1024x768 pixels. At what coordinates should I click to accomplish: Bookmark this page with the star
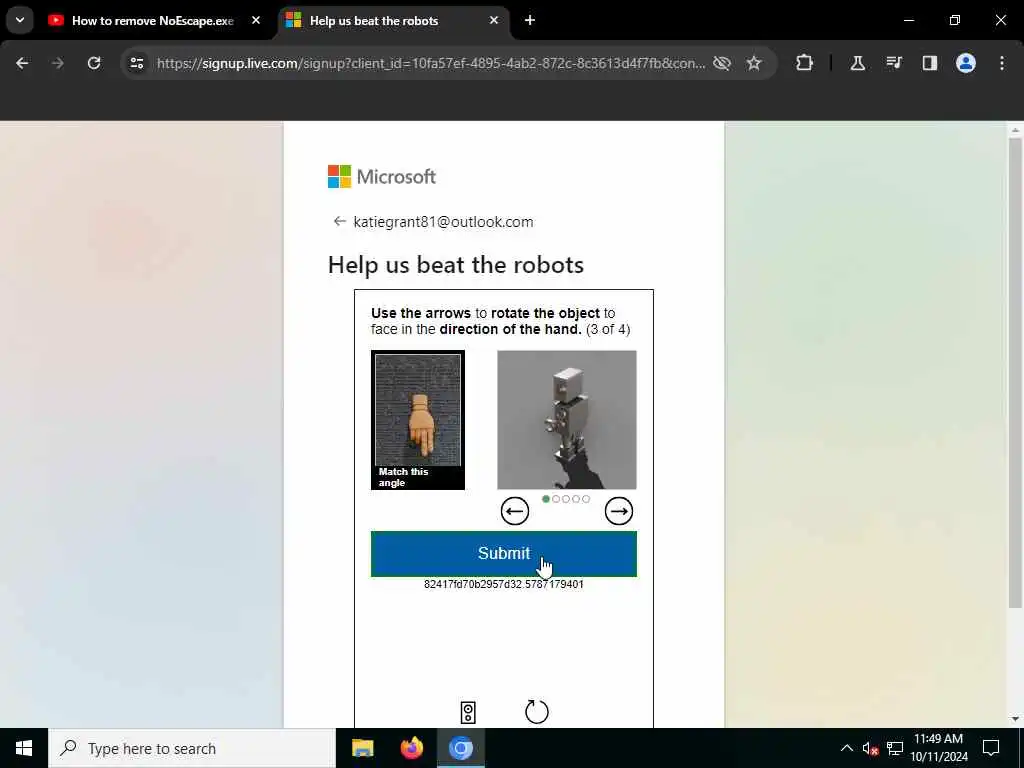[x=754, y=63]
